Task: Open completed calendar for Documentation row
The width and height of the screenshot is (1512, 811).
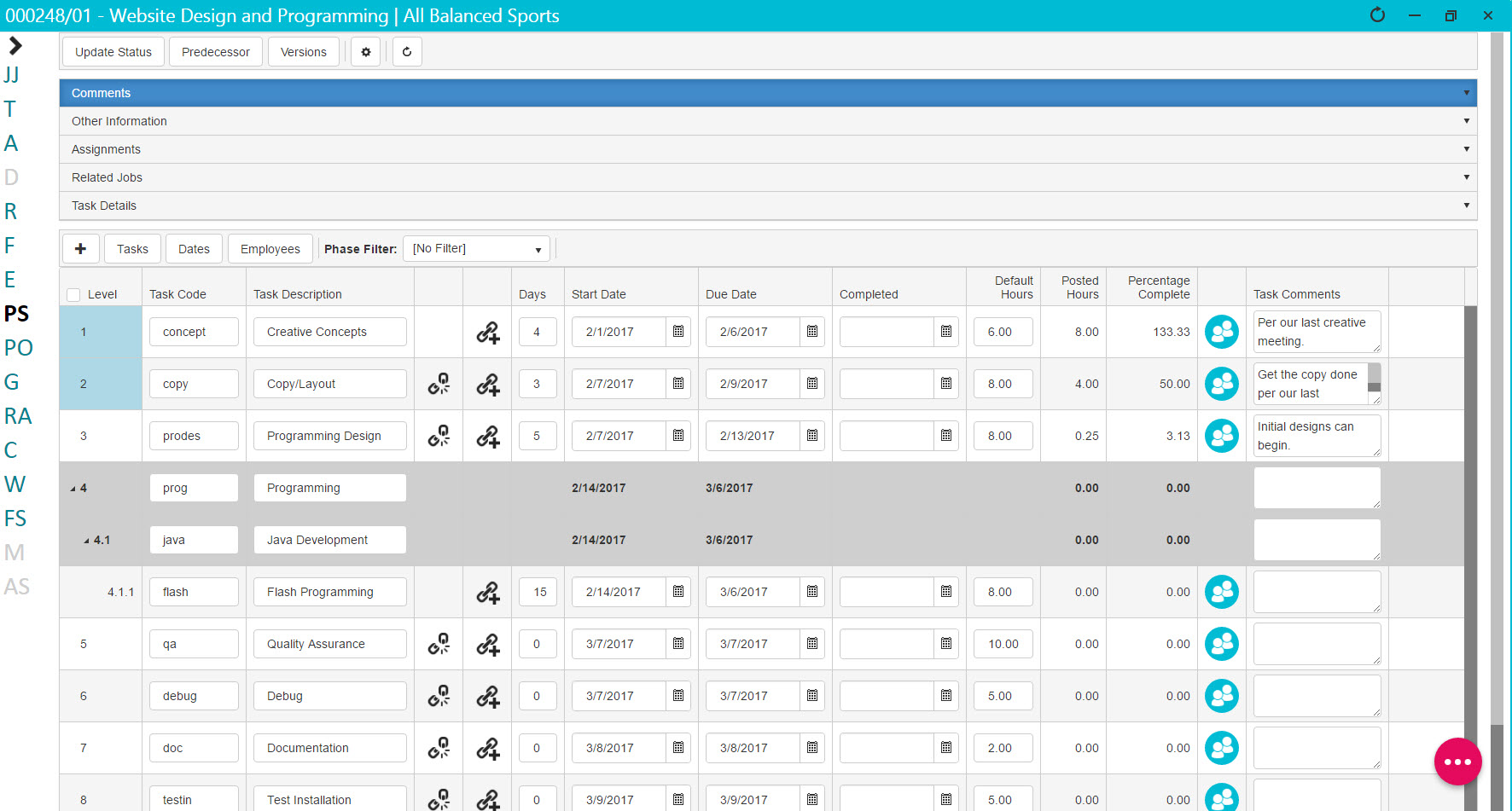Action: (946, 748)
